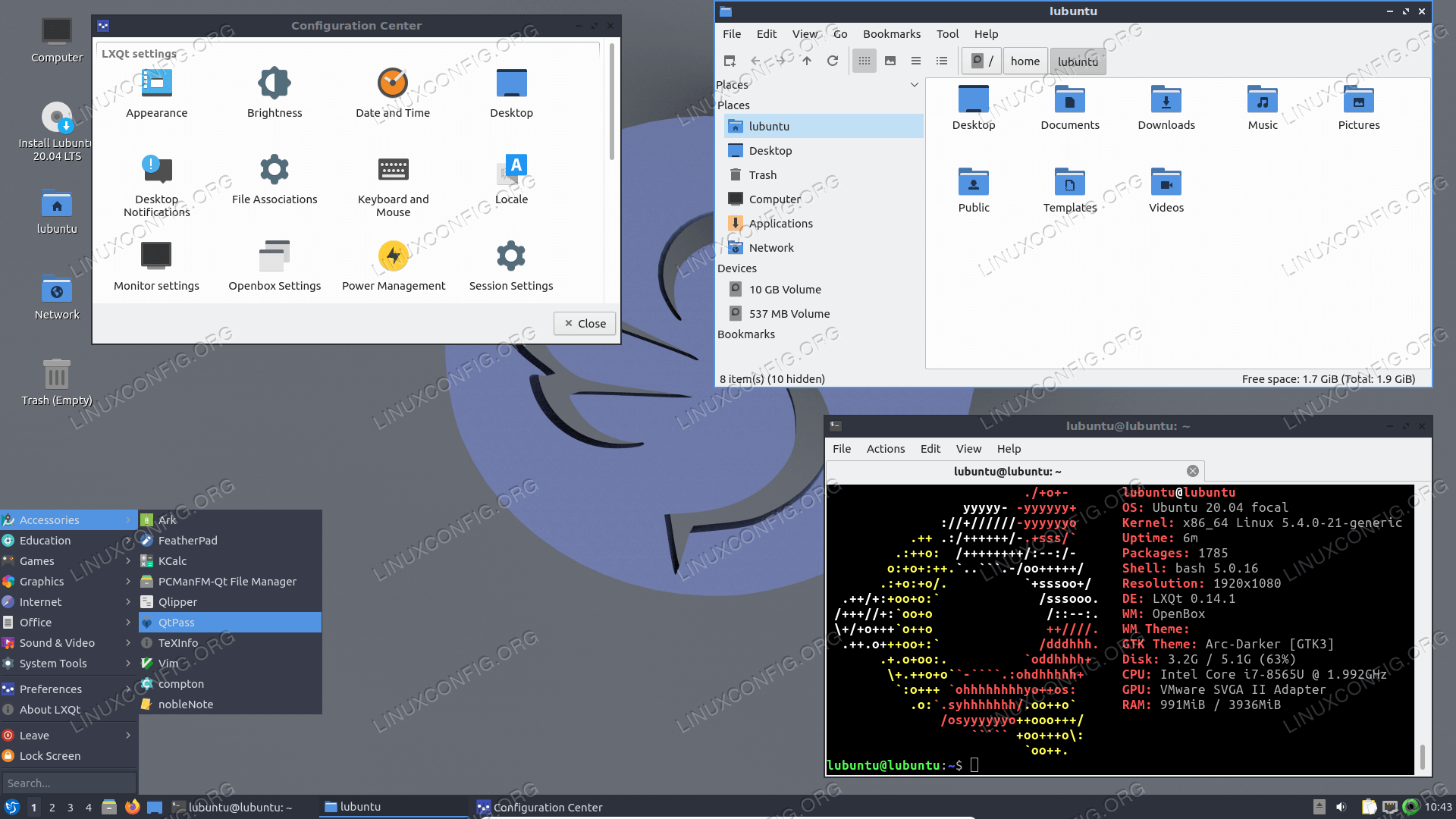Select the 537 MB Volume device

824,314
